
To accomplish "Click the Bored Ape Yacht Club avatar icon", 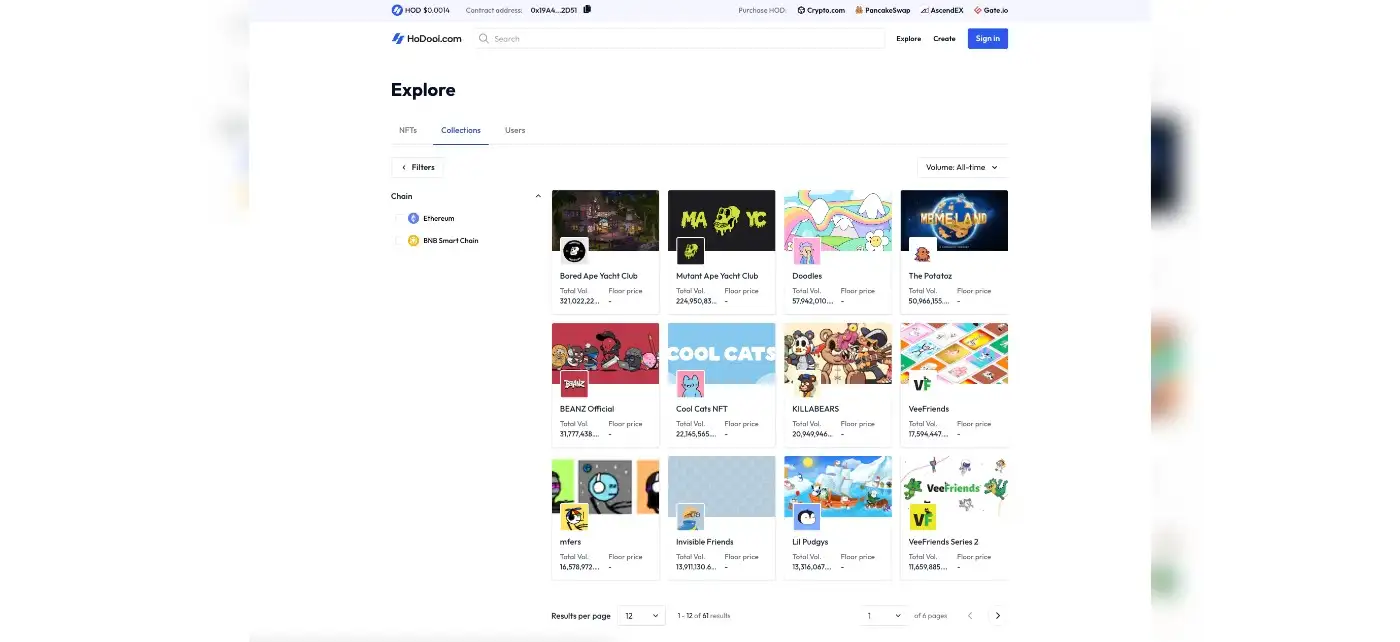I will coord(574,250).
